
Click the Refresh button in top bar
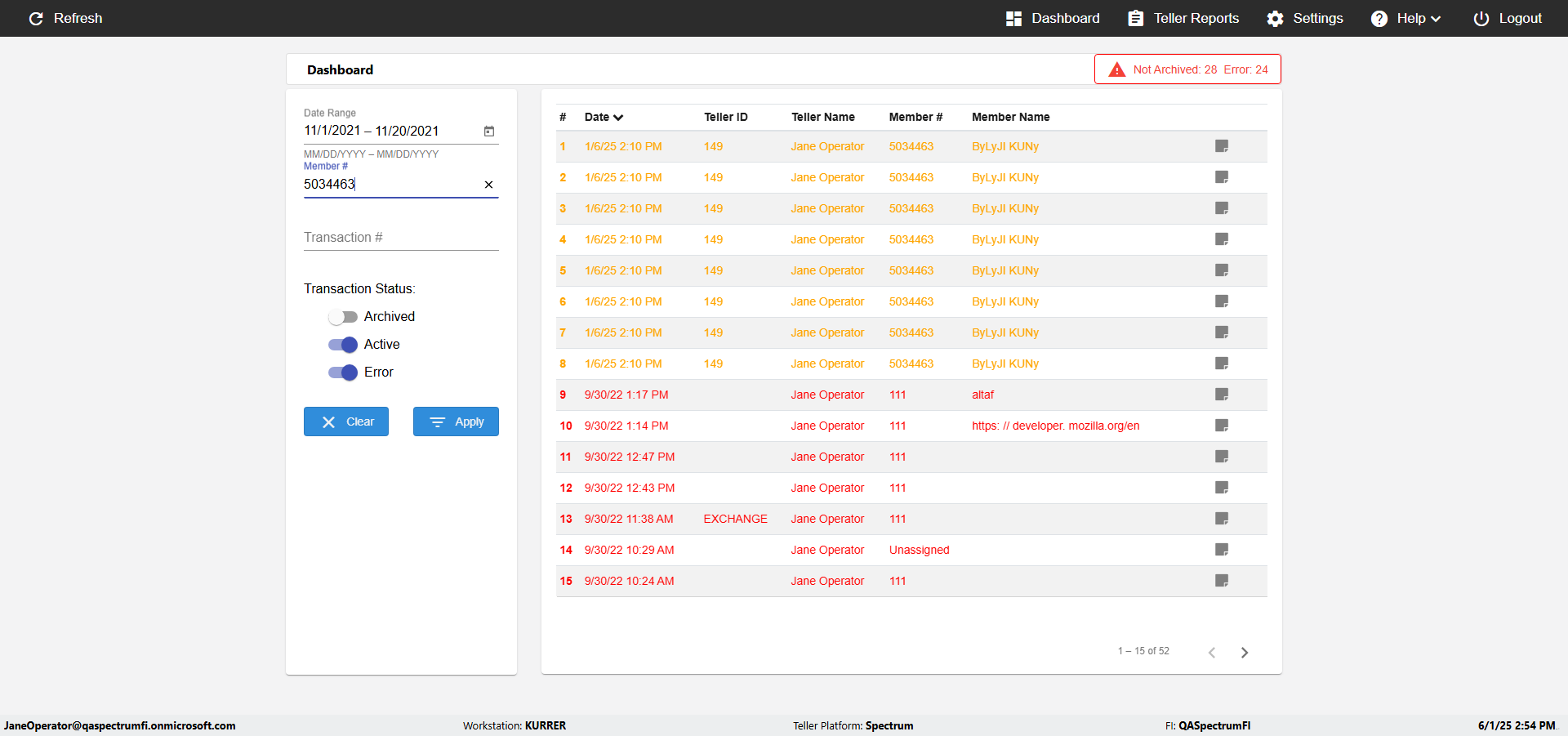coord(65,18)
